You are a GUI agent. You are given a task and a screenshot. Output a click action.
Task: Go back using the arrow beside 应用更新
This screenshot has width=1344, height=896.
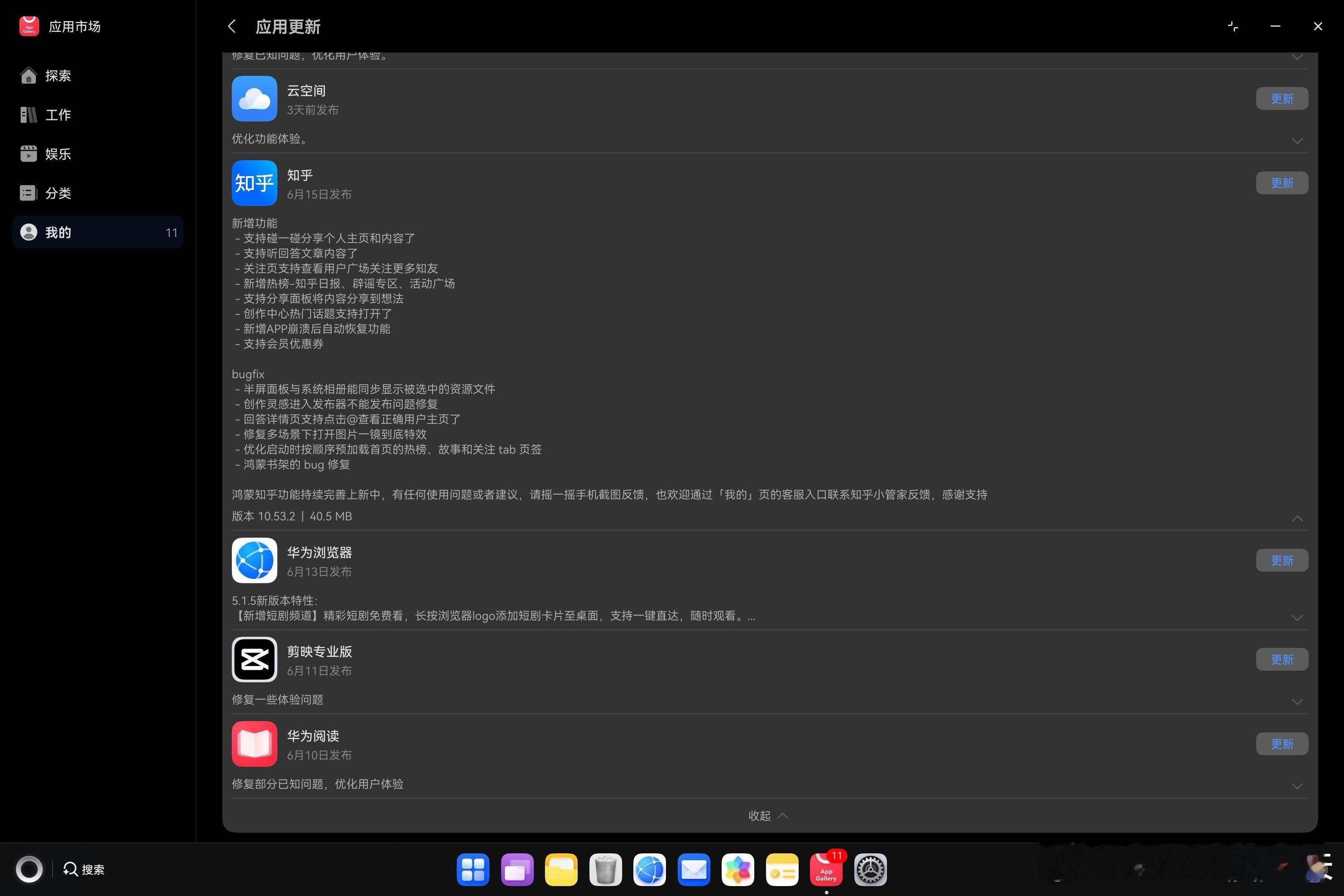(231, 26)
